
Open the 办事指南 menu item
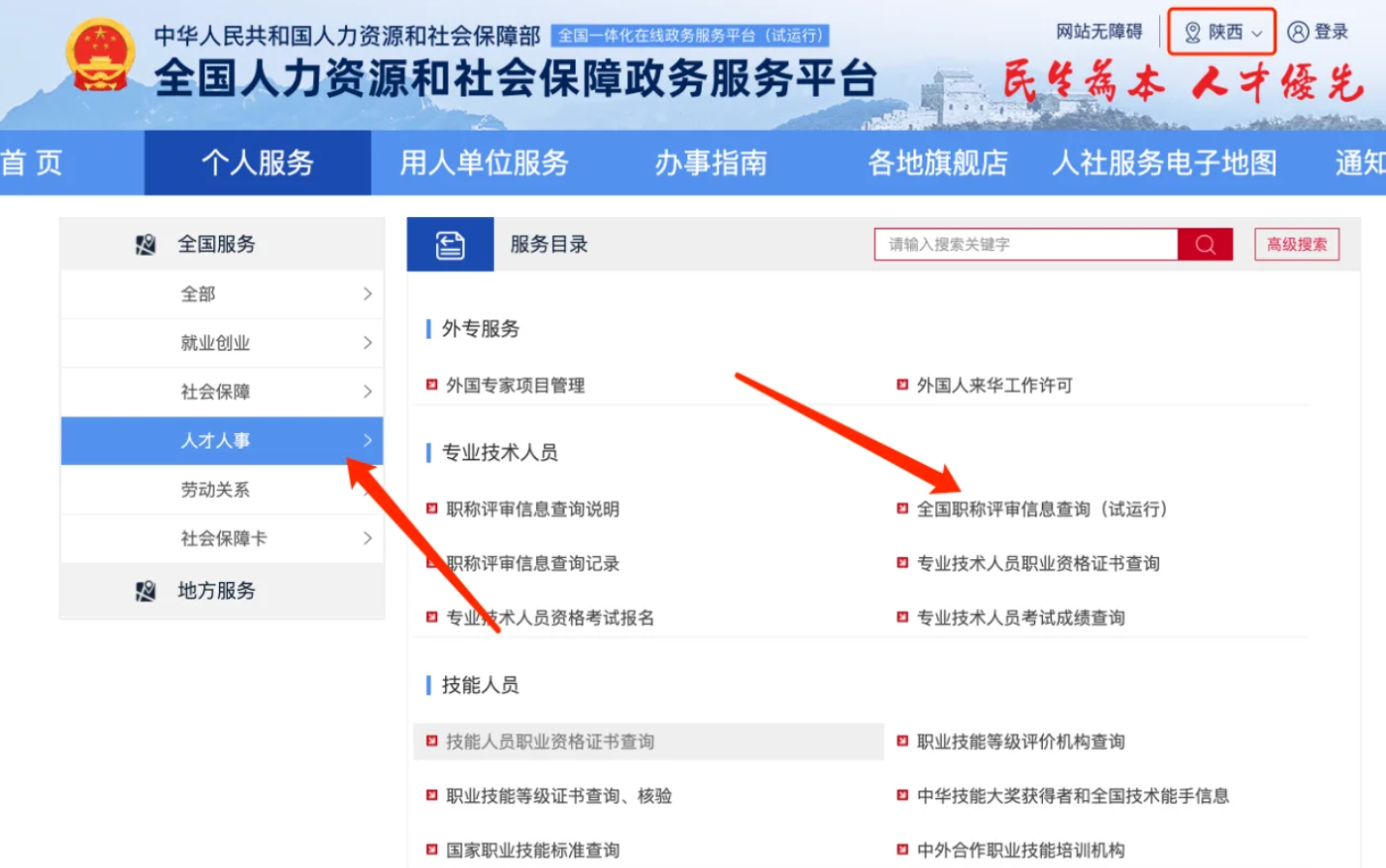tap(710, 163)
